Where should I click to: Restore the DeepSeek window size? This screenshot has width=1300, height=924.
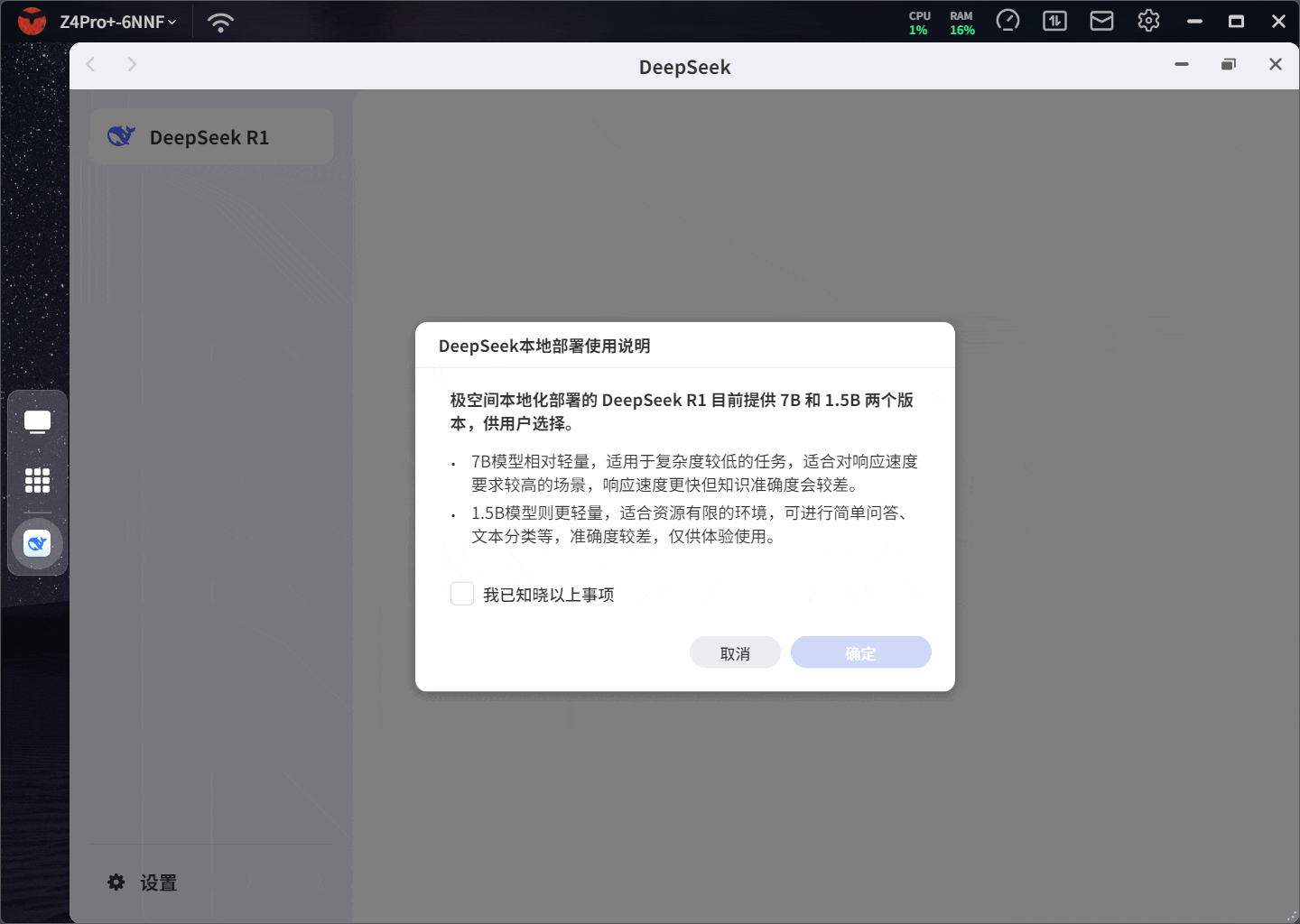pyautogui.click(x=1229, y=64)
